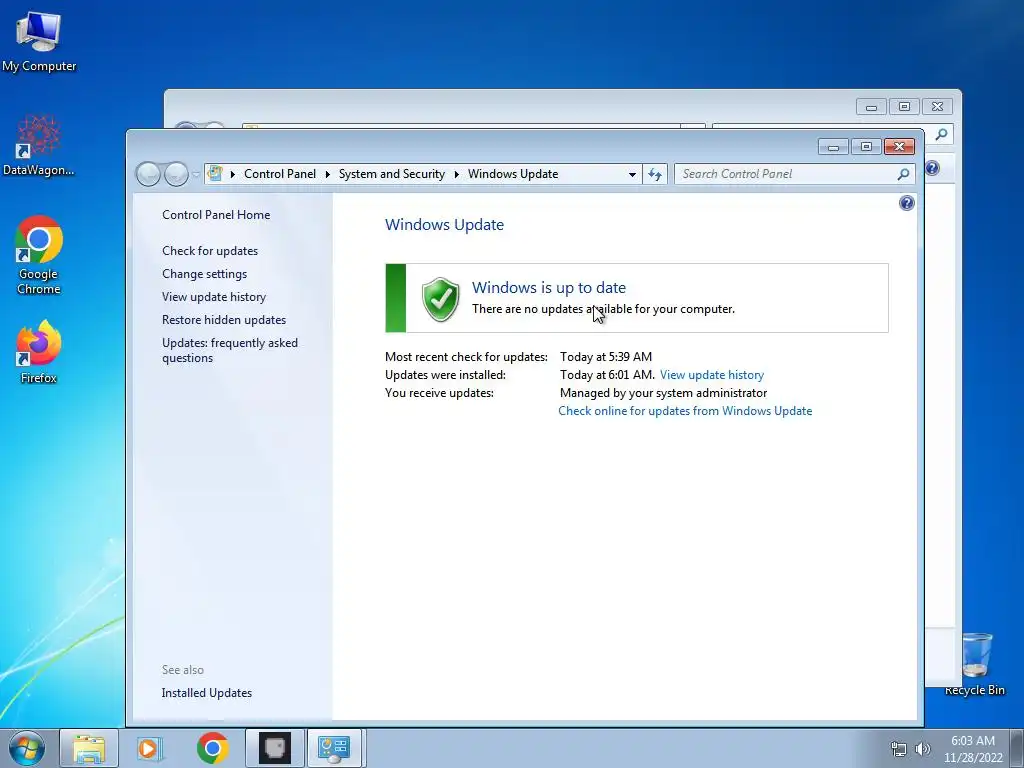Check online for updates from Windows Update
This screenshot has height=768, width=1024.
click(x=685, y=411)
